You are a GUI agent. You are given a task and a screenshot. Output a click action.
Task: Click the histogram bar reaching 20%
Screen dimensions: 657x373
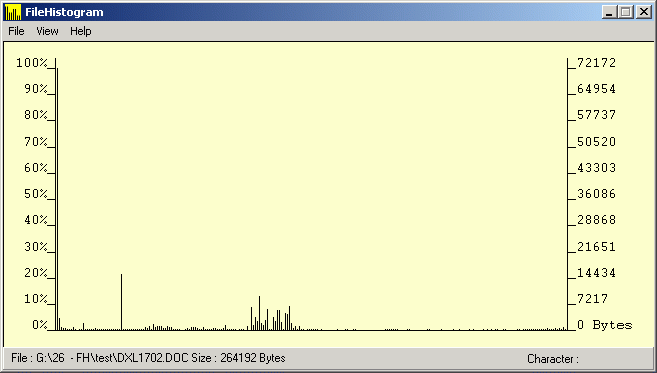click(122, 302)
